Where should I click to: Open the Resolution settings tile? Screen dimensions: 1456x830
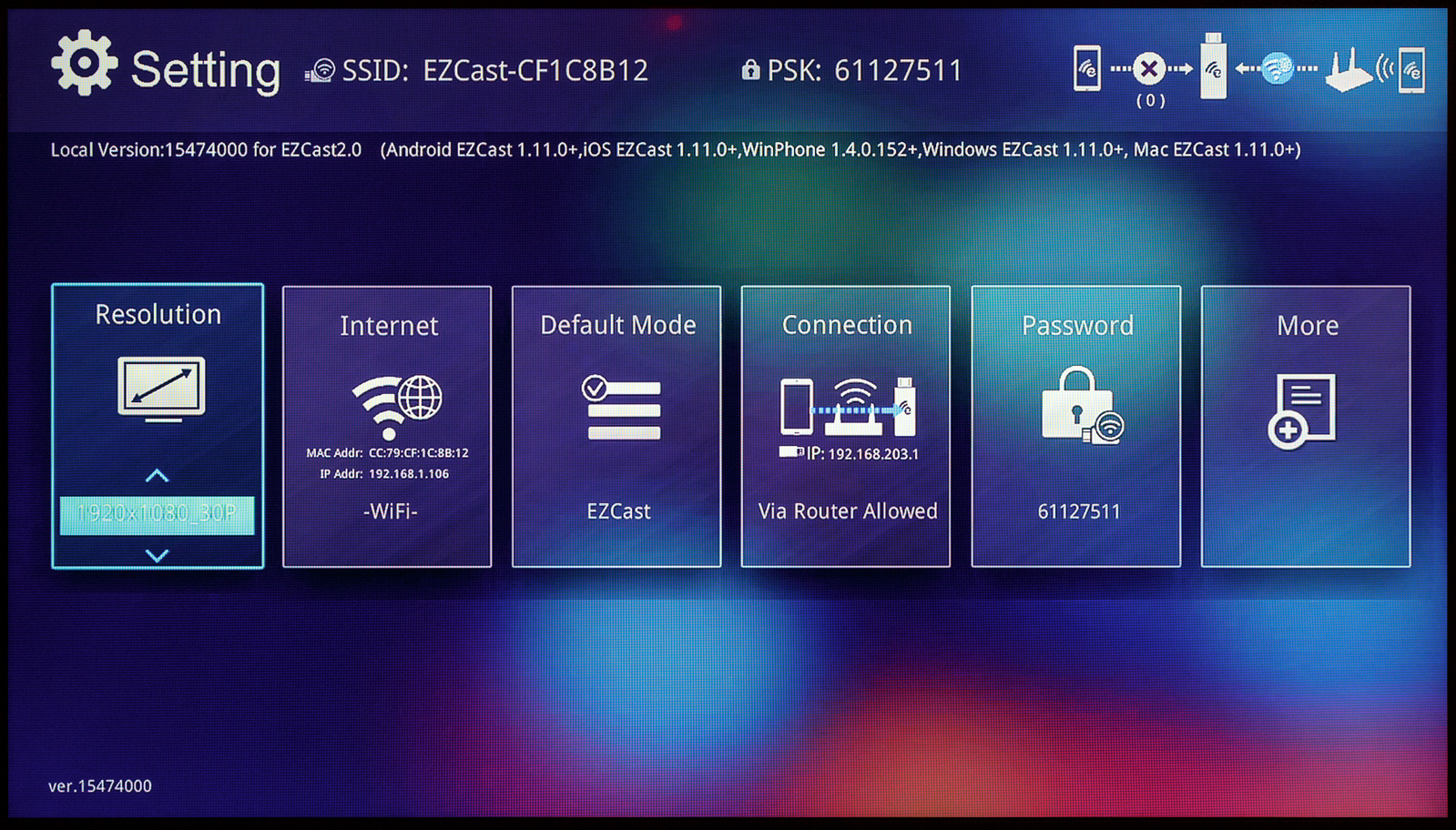pyautogui.click(x=158, y=426)
